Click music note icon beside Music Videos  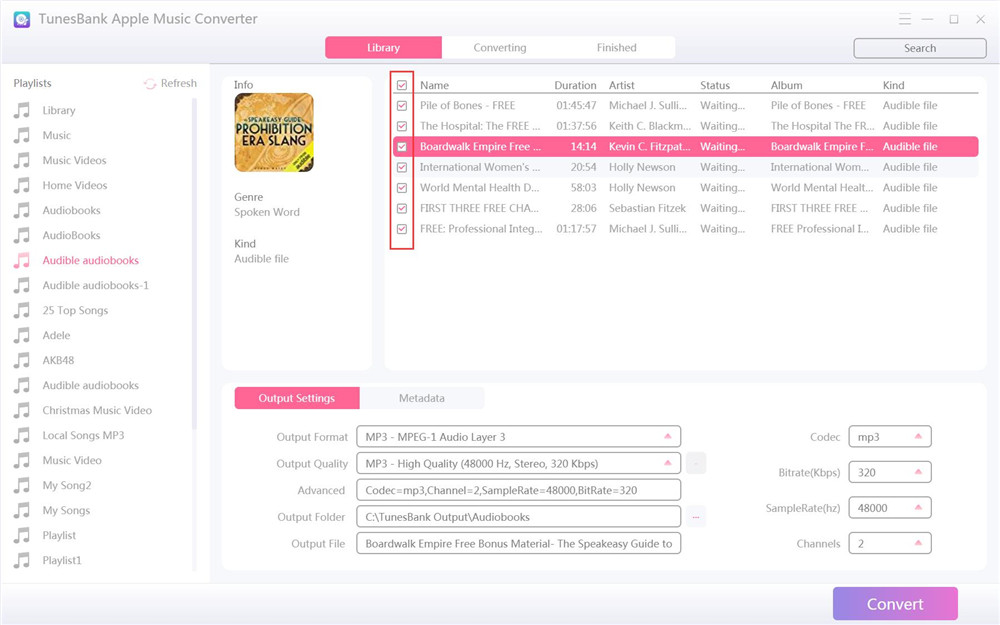pyautogui.click(x=22, y=160)
